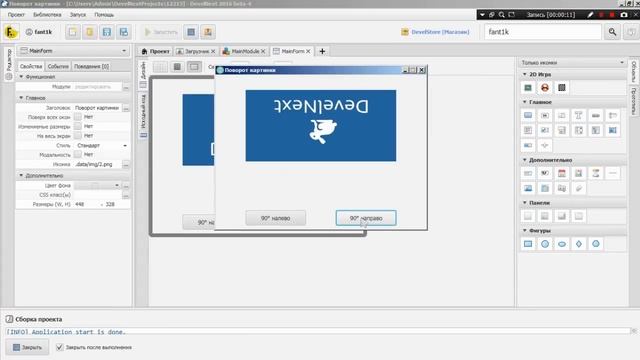640x360 pixels.
Task: Click the floppy disk save icon
Action: point(107,32)
